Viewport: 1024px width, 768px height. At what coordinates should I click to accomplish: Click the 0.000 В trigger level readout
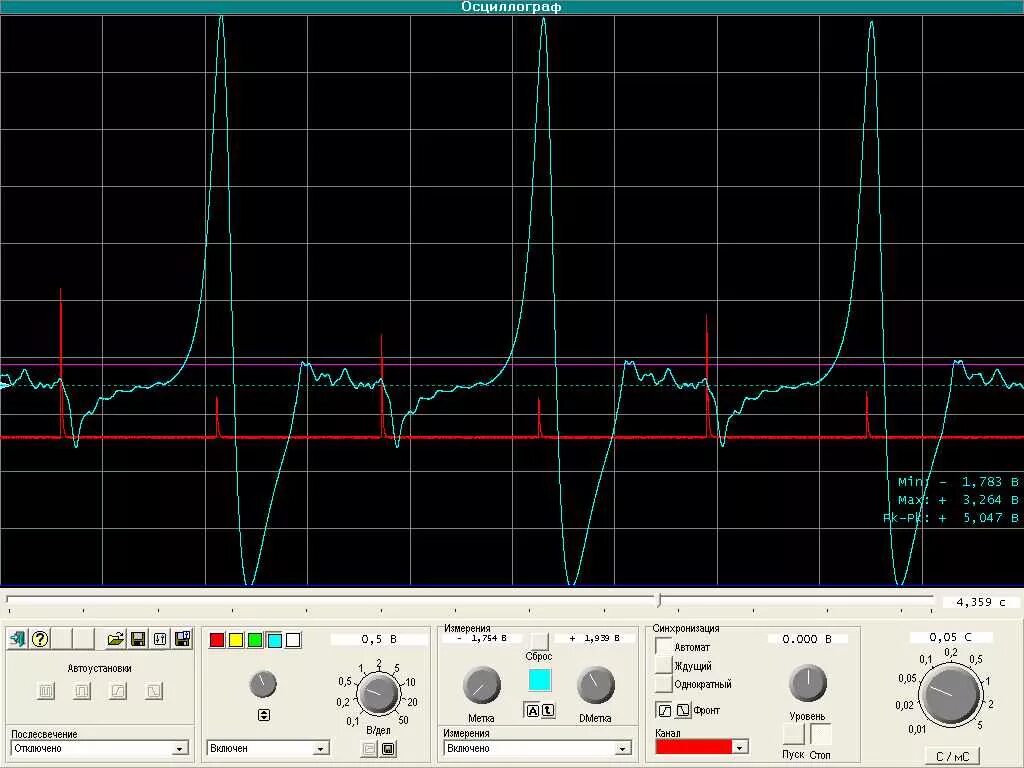click(x=807, y=639)
